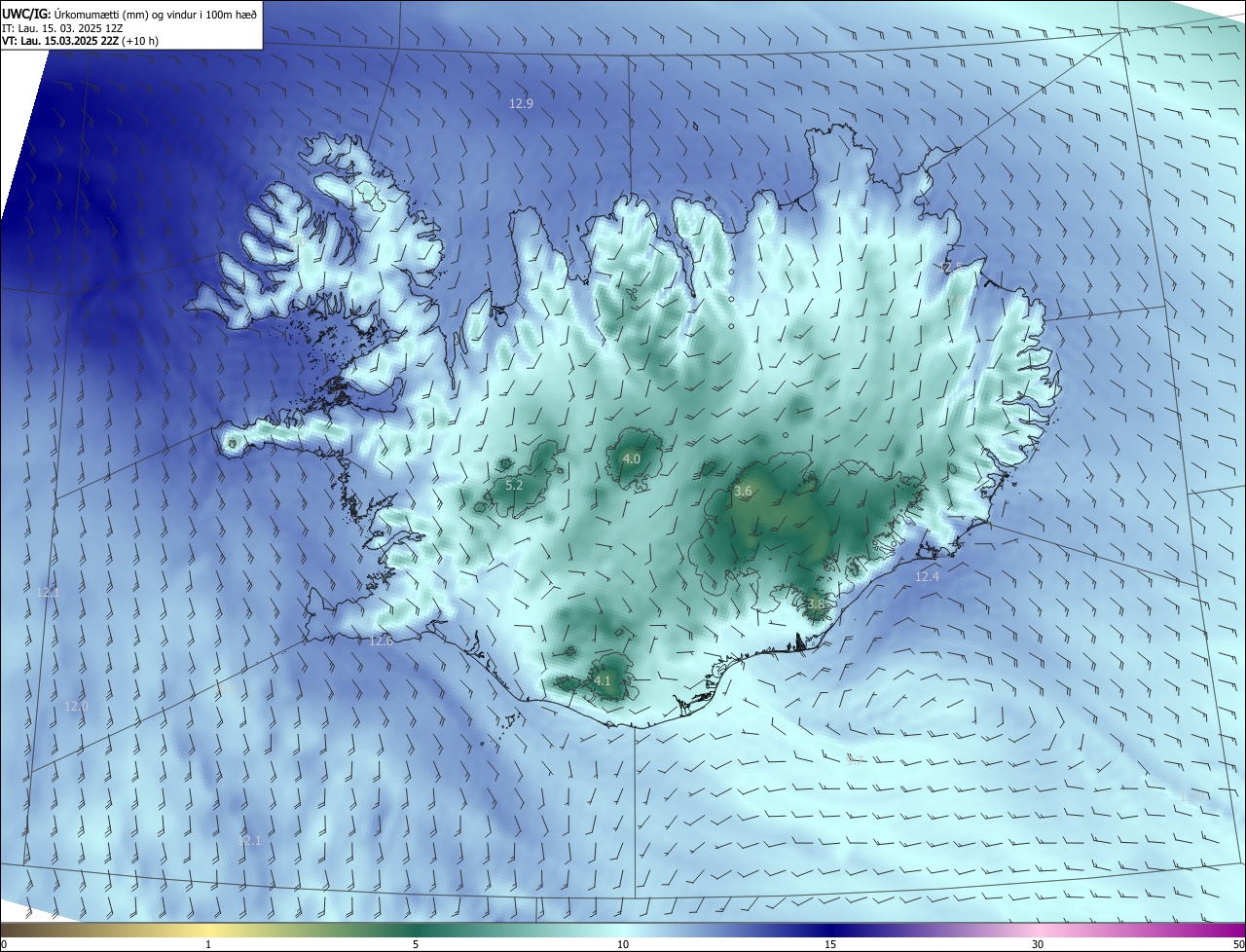Click the map value label '12.4'

(928, 577)
